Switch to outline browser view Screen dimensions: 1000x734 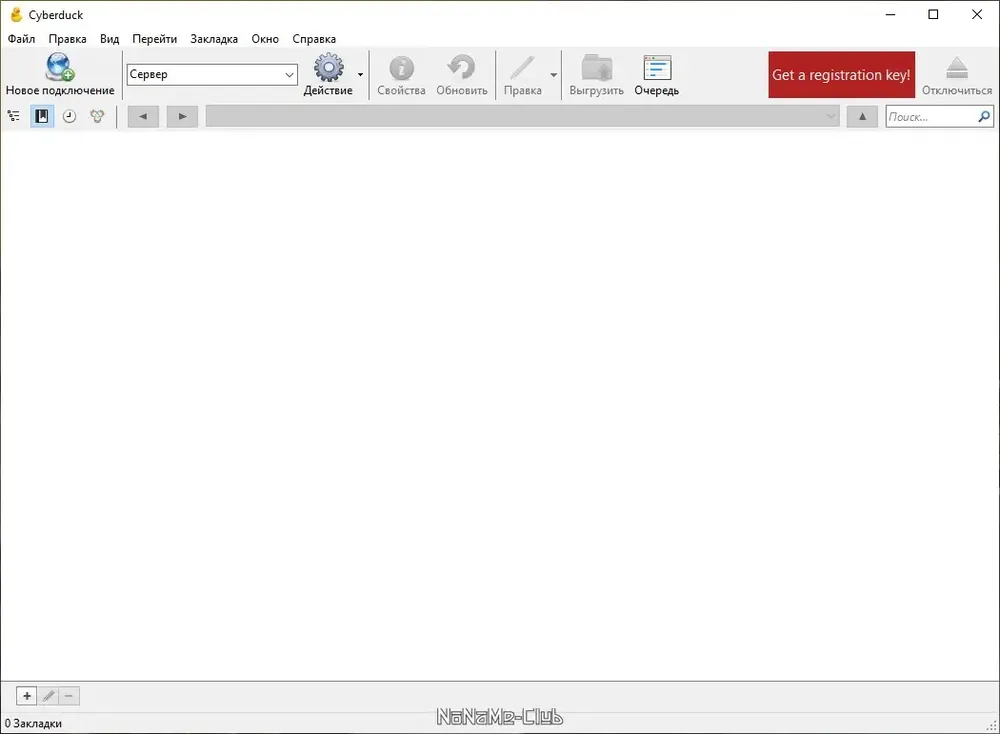[13, 116]
